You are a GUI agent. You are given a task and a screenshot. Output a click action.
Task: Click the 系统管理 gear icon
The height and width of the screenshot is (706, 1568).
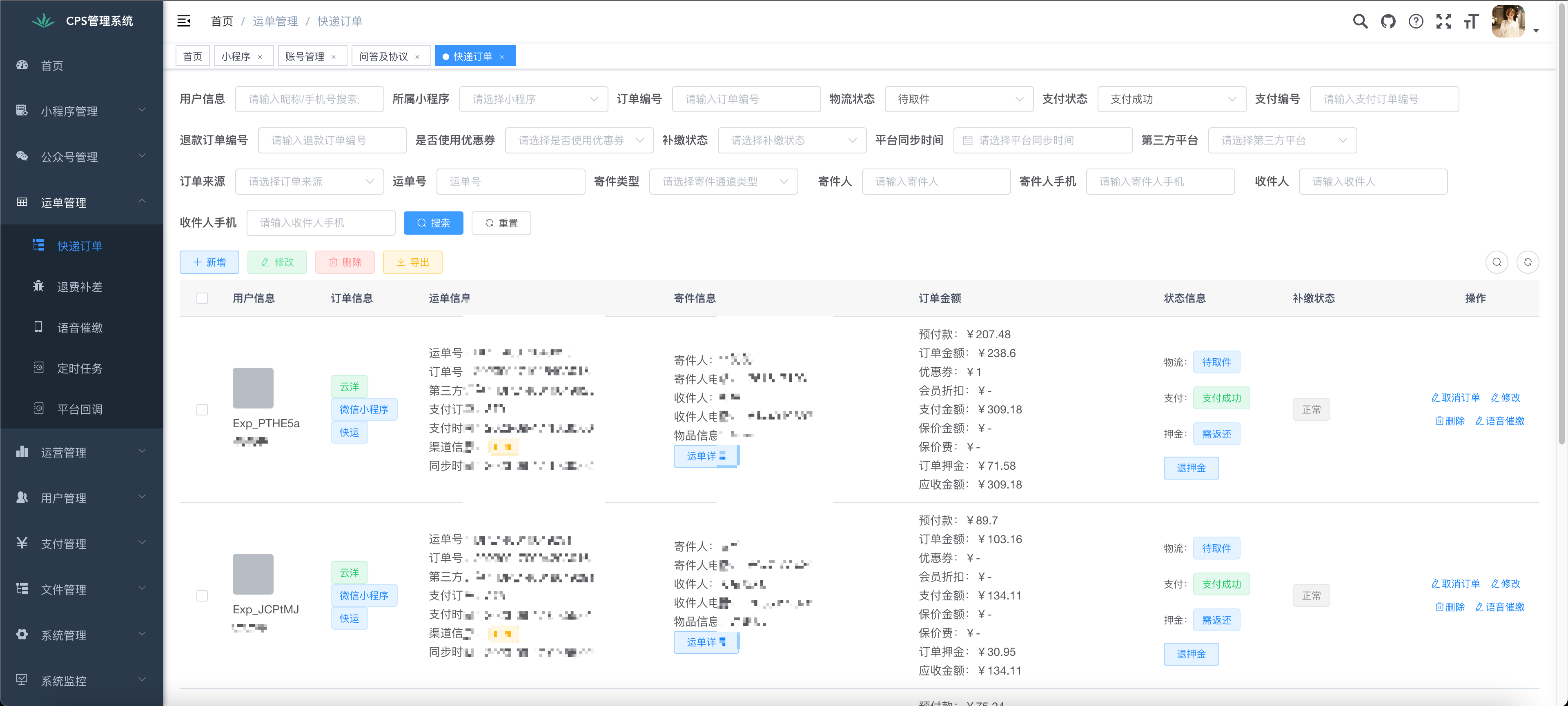(22, 634)
